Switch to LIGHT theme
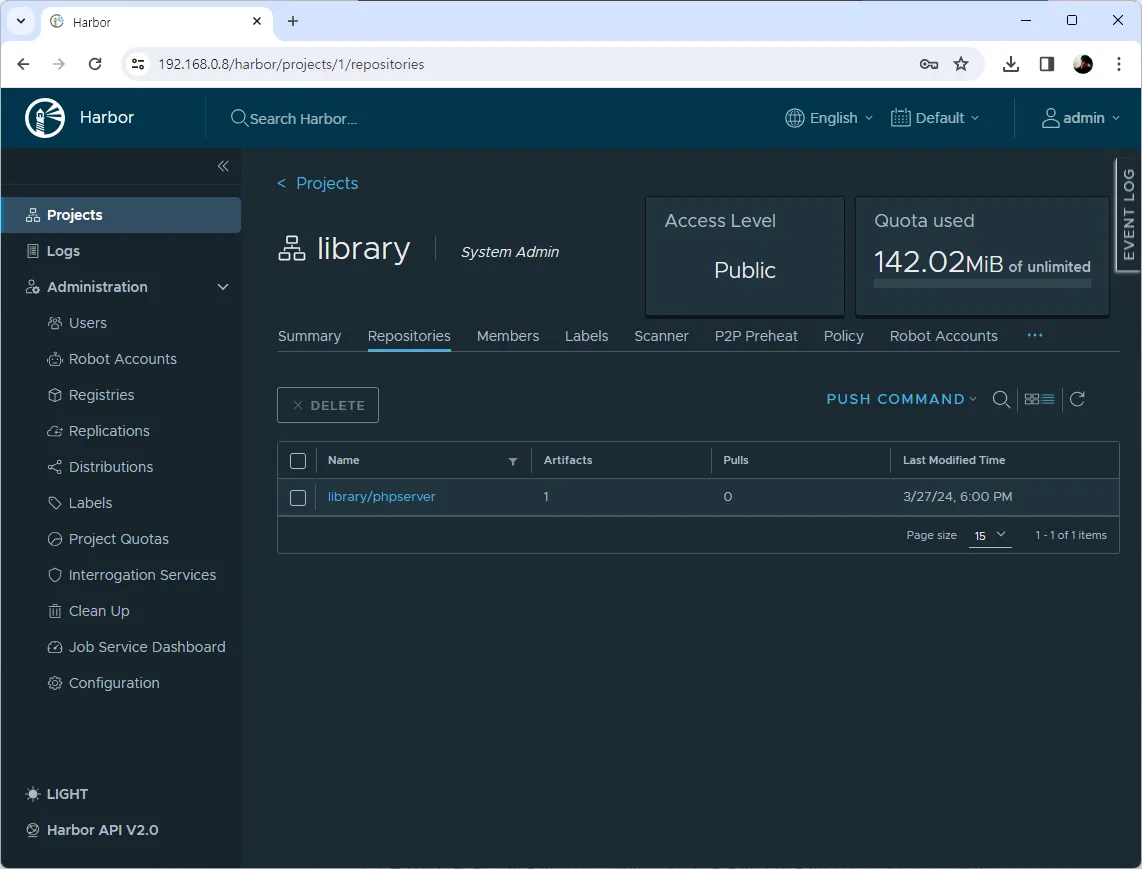This screenshot has height=869, width=1142. 57,794
